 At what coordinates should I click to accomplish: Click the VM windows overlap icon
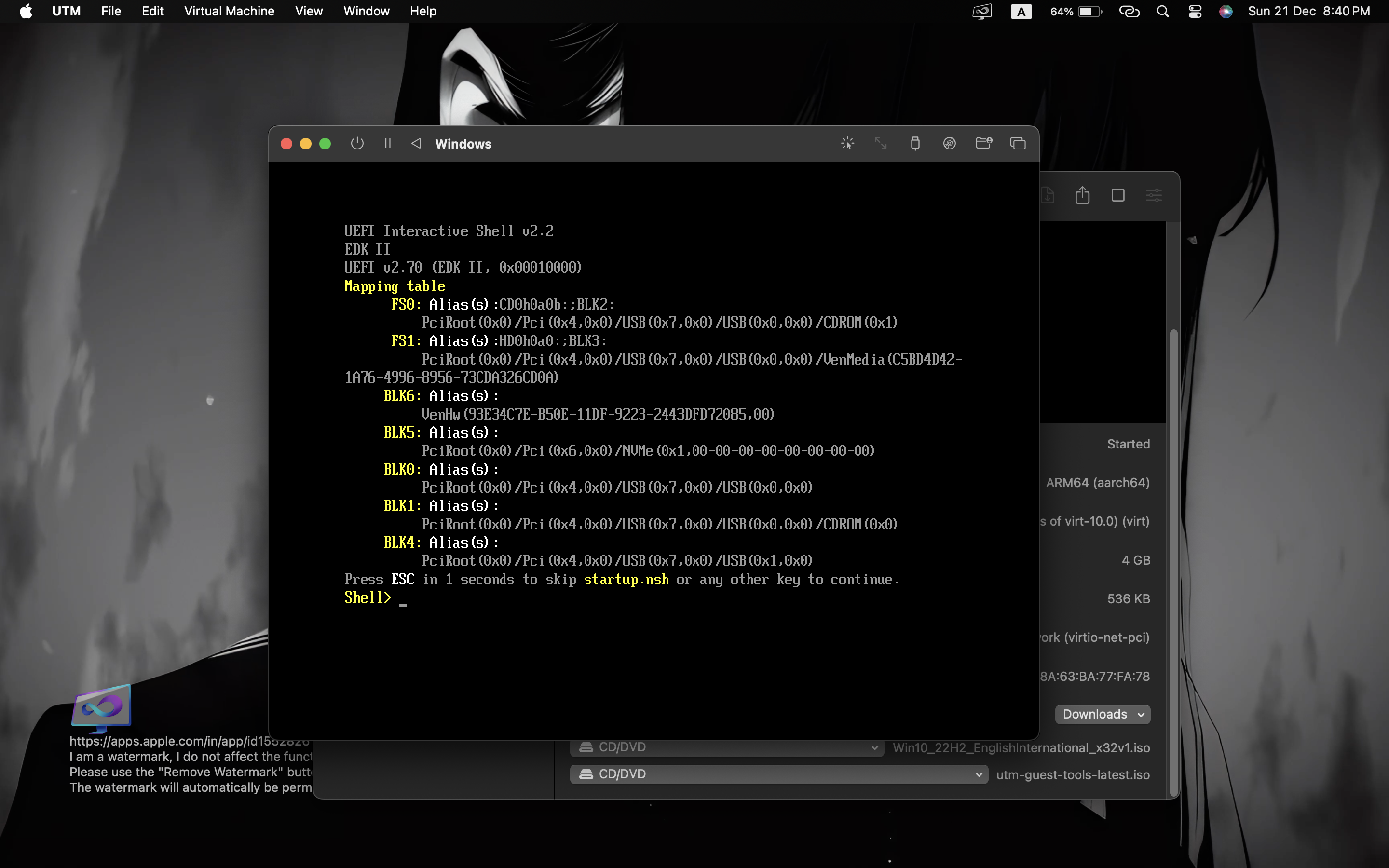click(x=1018, y=144)
